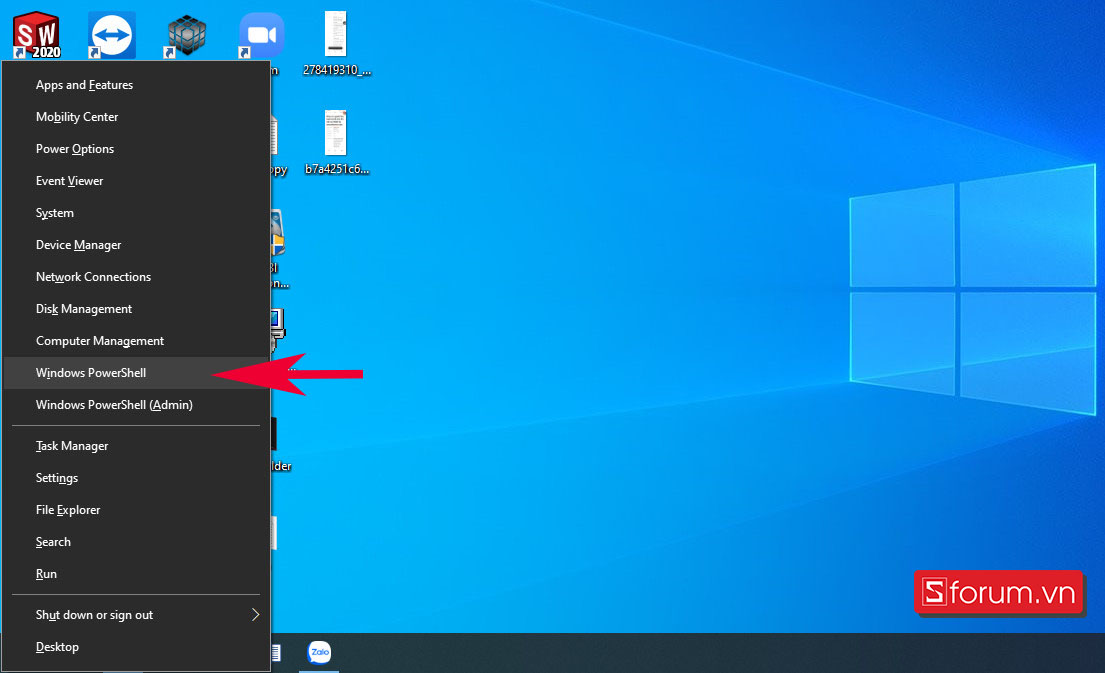This screenshot has height=673, width=1105.
Task: Launch Windows PowerShell (Admin)
Action: click(x=137, y=405)
